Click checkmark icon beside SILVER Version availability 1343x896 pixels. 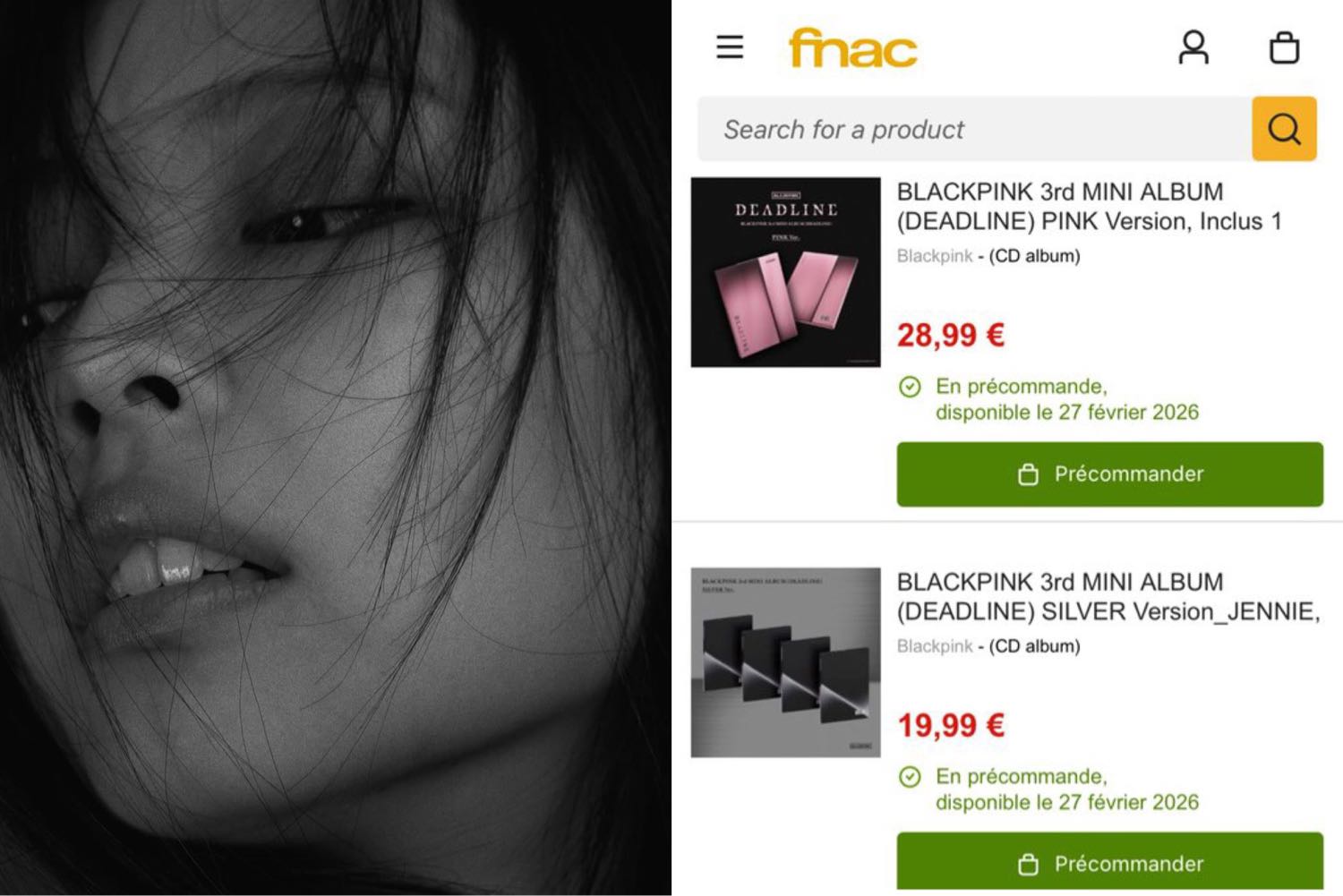pyautogui.click(x=910, y=777)
